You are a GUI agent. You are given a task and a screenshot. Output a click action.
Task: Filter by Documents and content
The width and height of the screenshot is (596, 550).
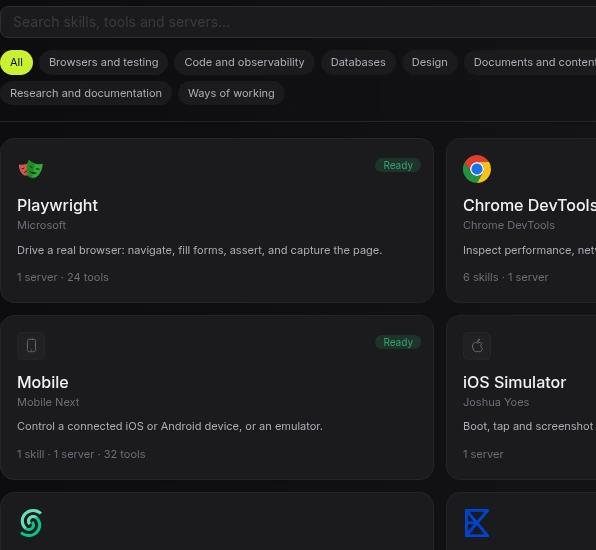530,62
